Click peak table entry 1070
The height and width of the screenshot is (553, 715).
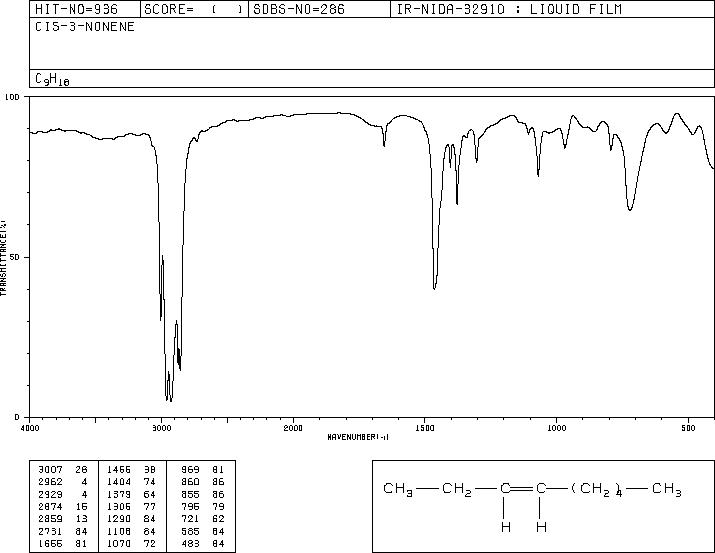(119, 544)
